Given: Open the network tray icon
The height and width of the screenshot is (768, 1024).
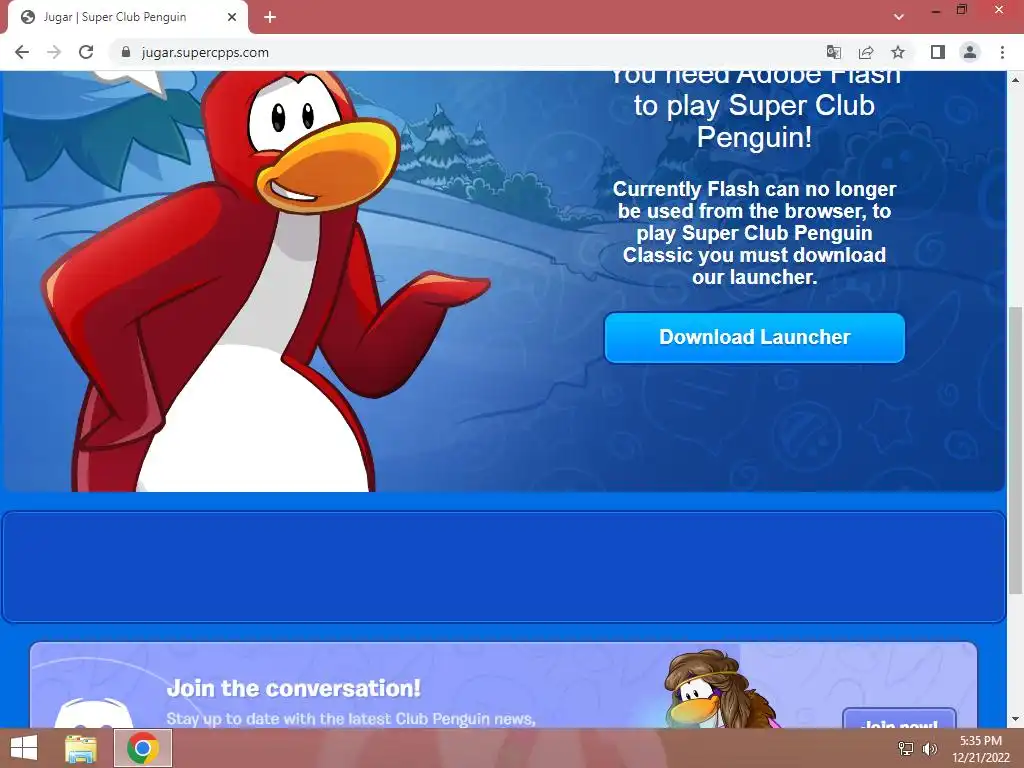Looking at the screenshot, I should [x=905, y=748].
